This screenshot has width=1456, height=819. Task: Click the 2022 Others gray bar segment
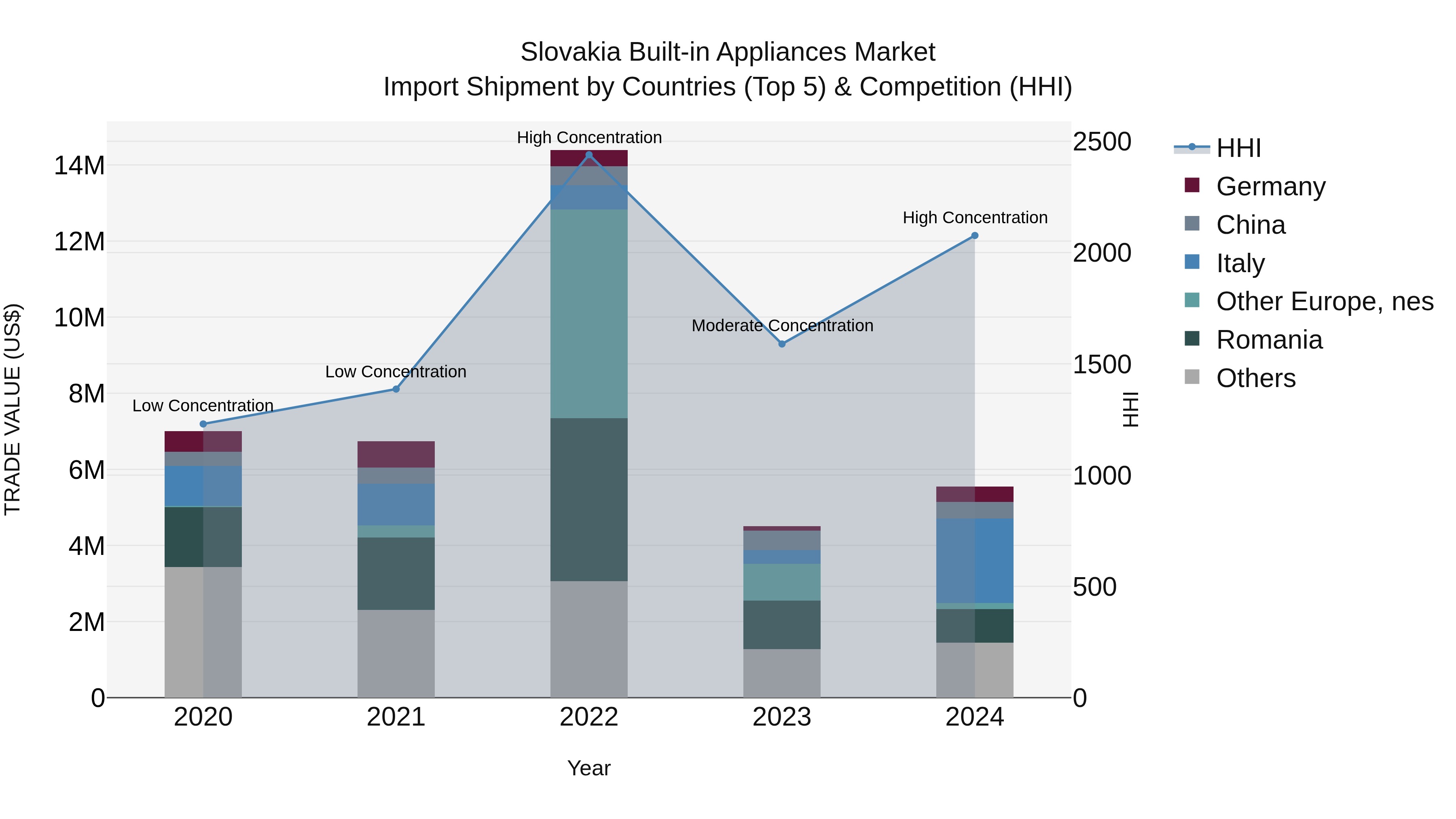coord(589,639)
